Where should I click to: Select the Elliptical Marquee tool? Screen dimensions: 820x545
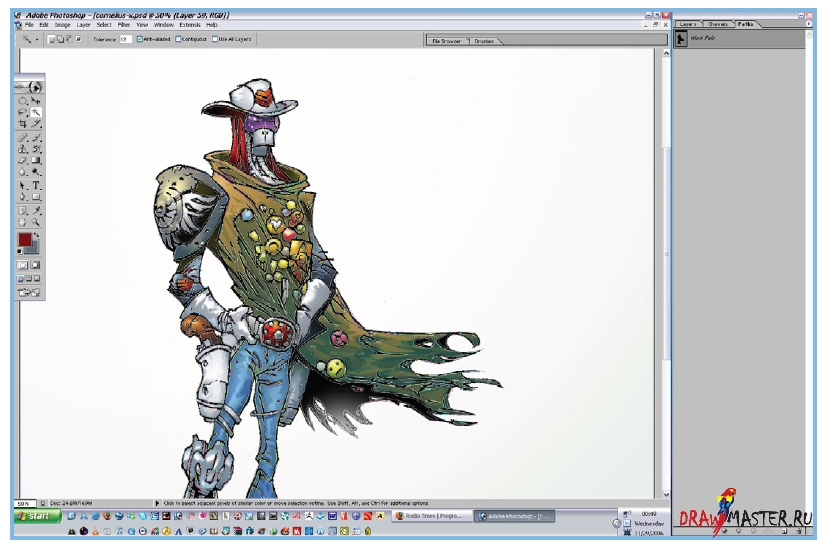click(23, 100)
